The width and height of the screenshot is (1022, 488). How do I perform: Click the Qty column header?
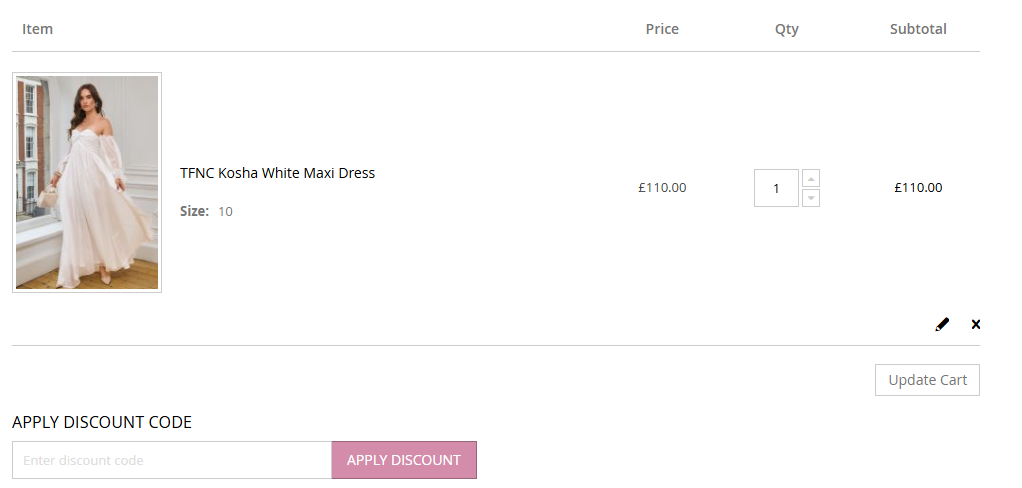click(x=787, y=29)
